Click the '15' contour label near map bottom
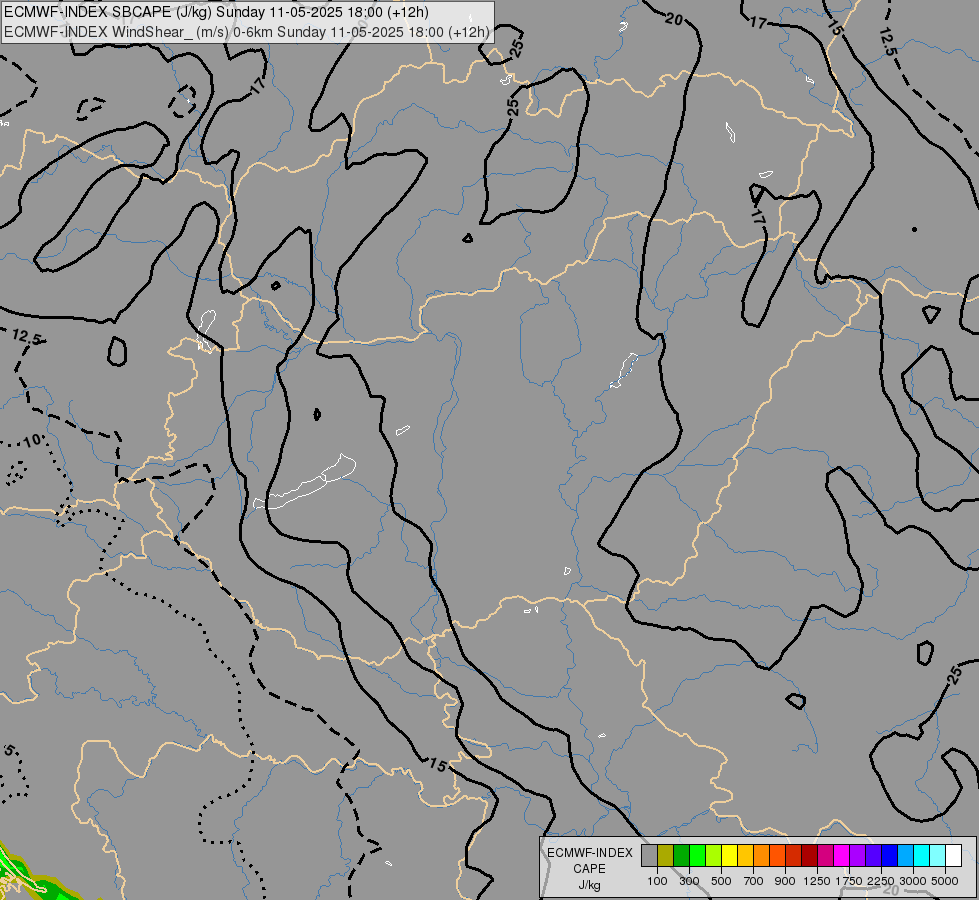The width and height of the screenshot is (979, 900). pos(438,764)
